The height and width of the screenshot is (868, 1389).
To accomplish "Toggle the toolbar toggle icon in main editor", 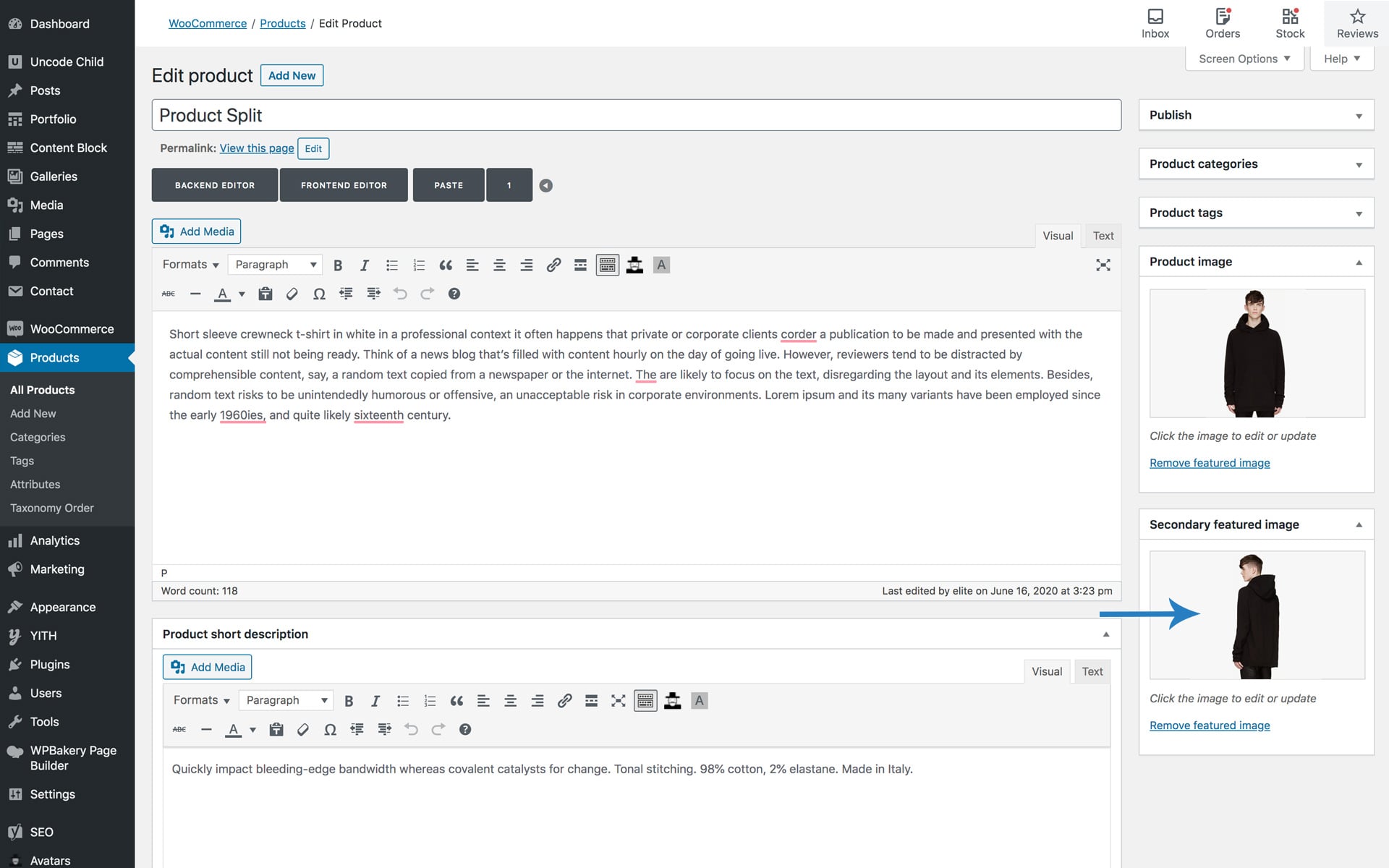I will click(x=608, y=265).
